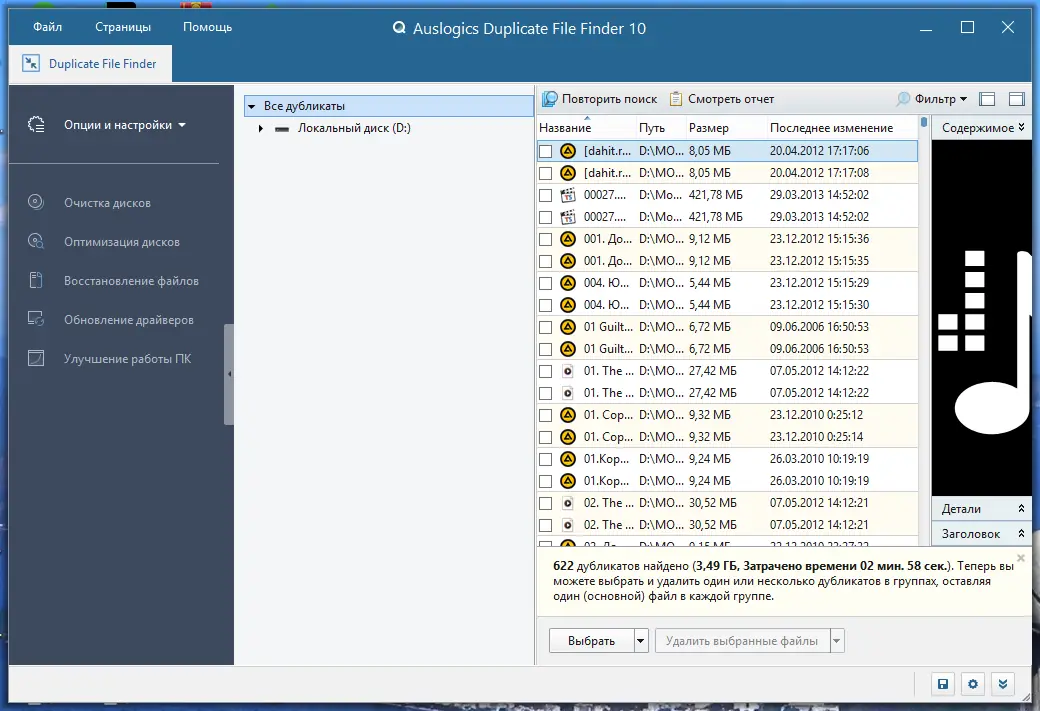
Task: Click the music note preview image
Action: [x=982, y=318]
